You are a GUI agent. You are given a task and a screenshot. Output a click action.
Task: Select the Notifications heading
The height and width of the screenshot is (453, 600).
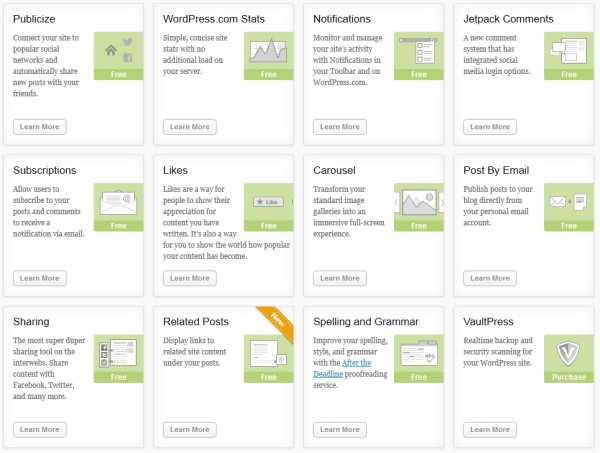click(342, 19)
